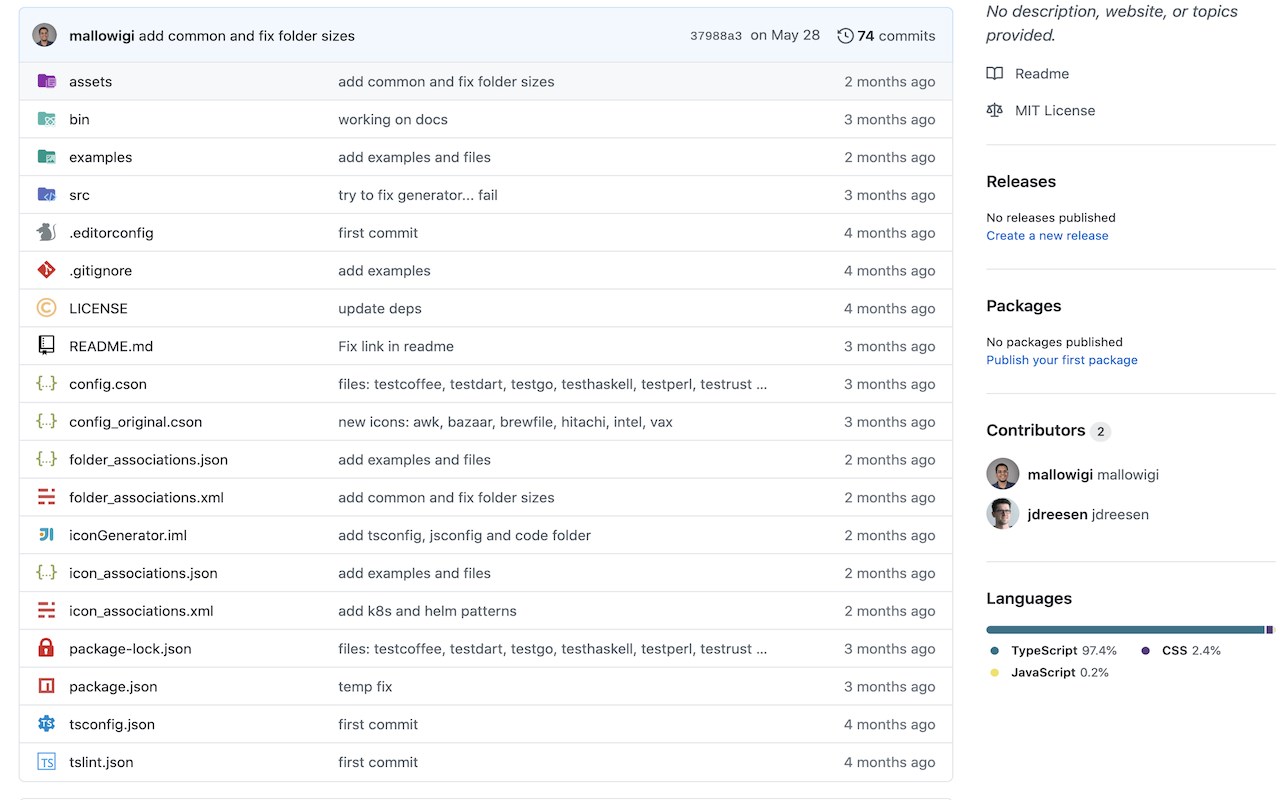Open commit hash 37988a3
The width and height of the screenshot is (1280, 800).
tap(716, 36)
